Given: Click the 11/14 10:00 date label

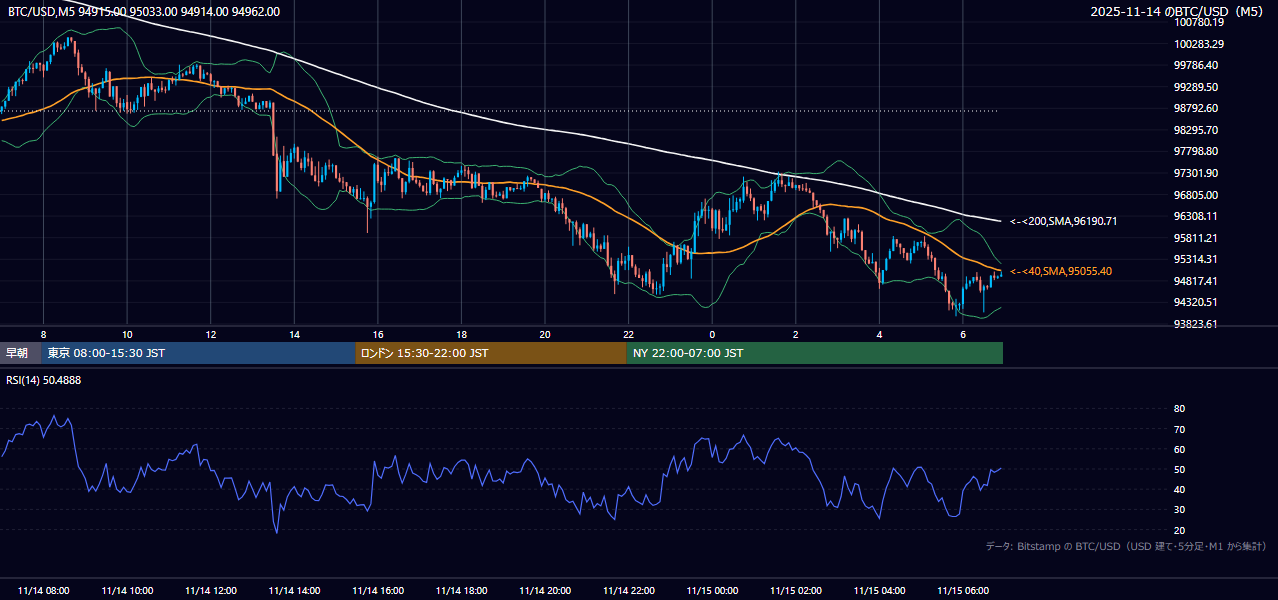Looking at the screenshot, I should click(x=127, y=591).
